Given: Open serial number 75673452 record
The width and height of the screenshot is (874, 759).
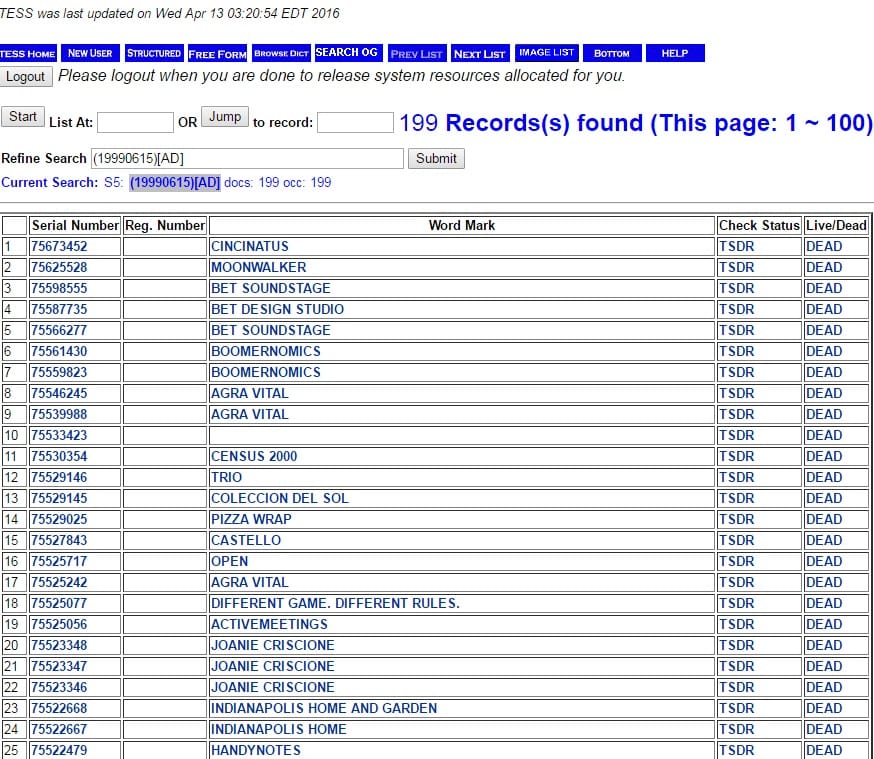Looking at the screenshot, I should pos(59,246).
